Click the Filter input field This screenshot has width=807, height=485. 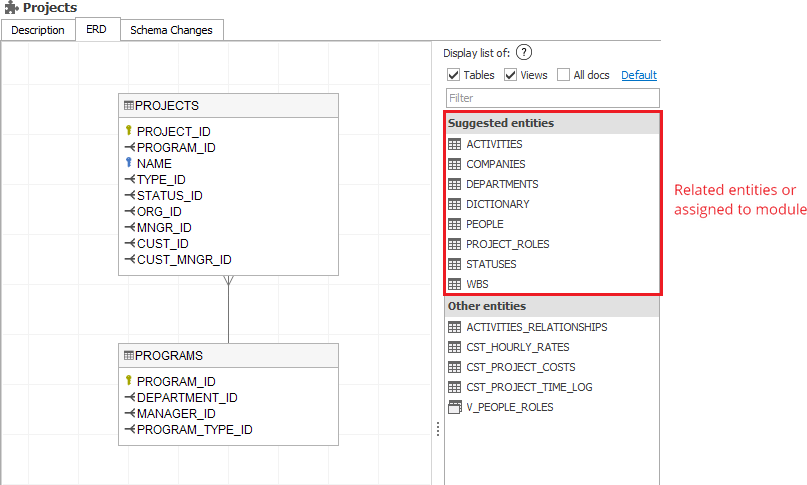(x=552, y=98)
